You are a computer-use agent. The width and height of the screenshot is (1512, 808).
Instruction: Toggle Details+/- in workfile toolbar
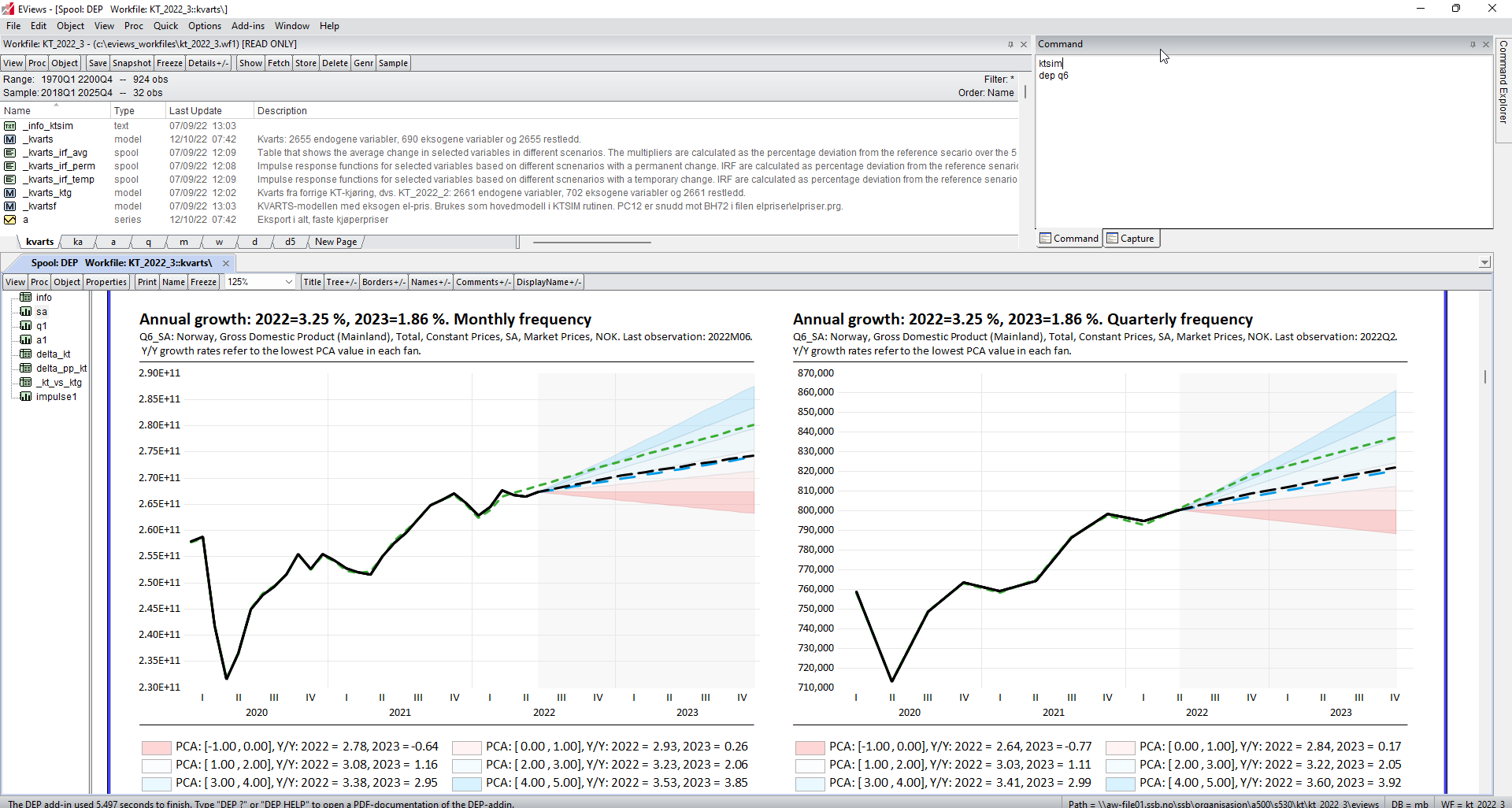point(208,63)
